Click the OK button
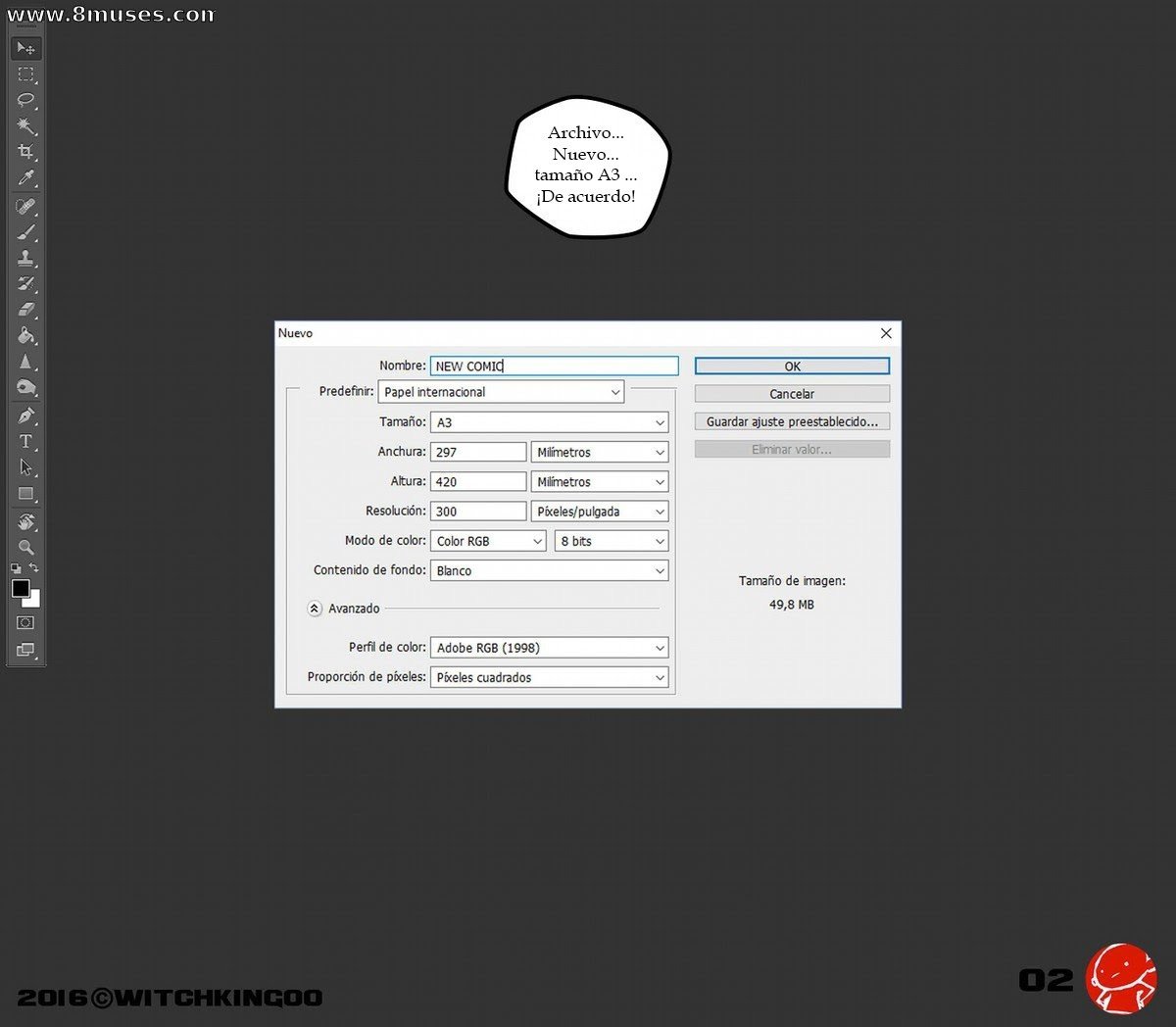 tap(792, 367)
